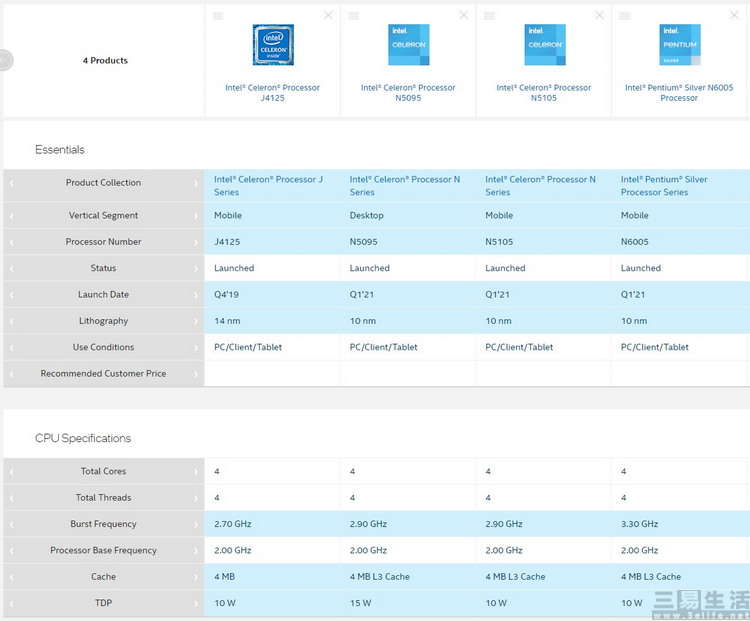Select the 4 MB cache value for J4125

(x=224, y=577)
